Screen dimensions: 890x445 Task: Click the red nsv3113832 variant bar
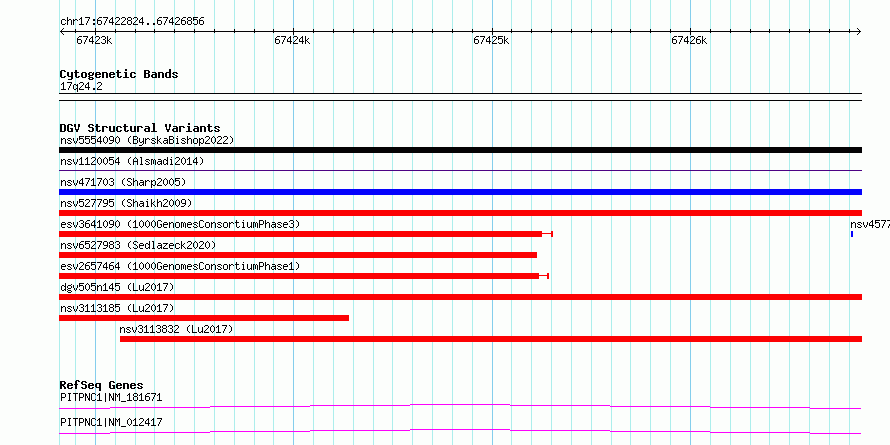click(491, 339)
